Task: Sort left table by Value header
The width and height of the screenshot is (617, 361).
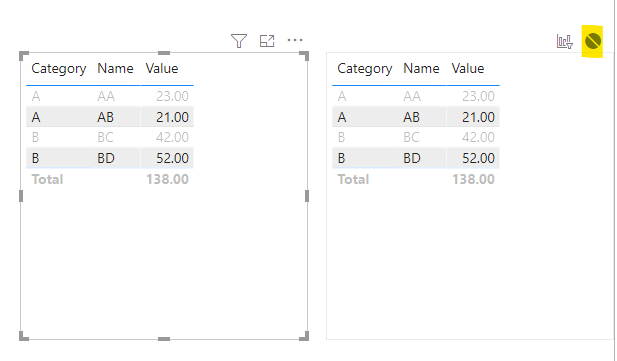Action: click(x=162, y=68)
